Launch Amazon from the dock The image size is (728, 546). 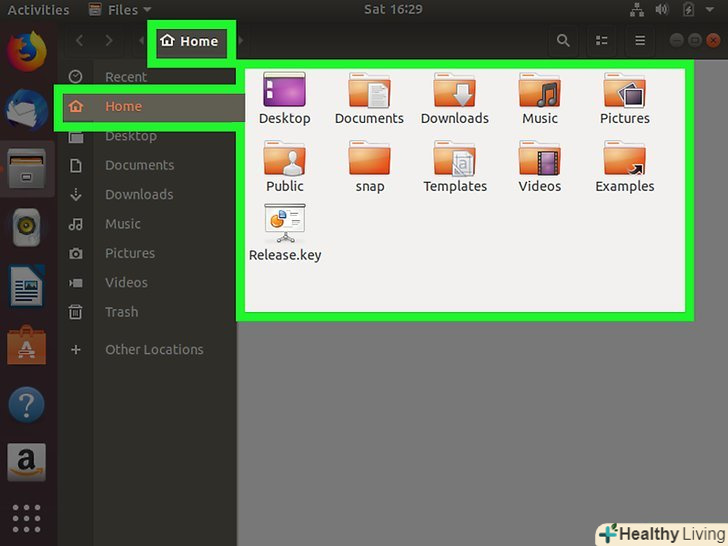pyautogui.click(x=26, y=462)
